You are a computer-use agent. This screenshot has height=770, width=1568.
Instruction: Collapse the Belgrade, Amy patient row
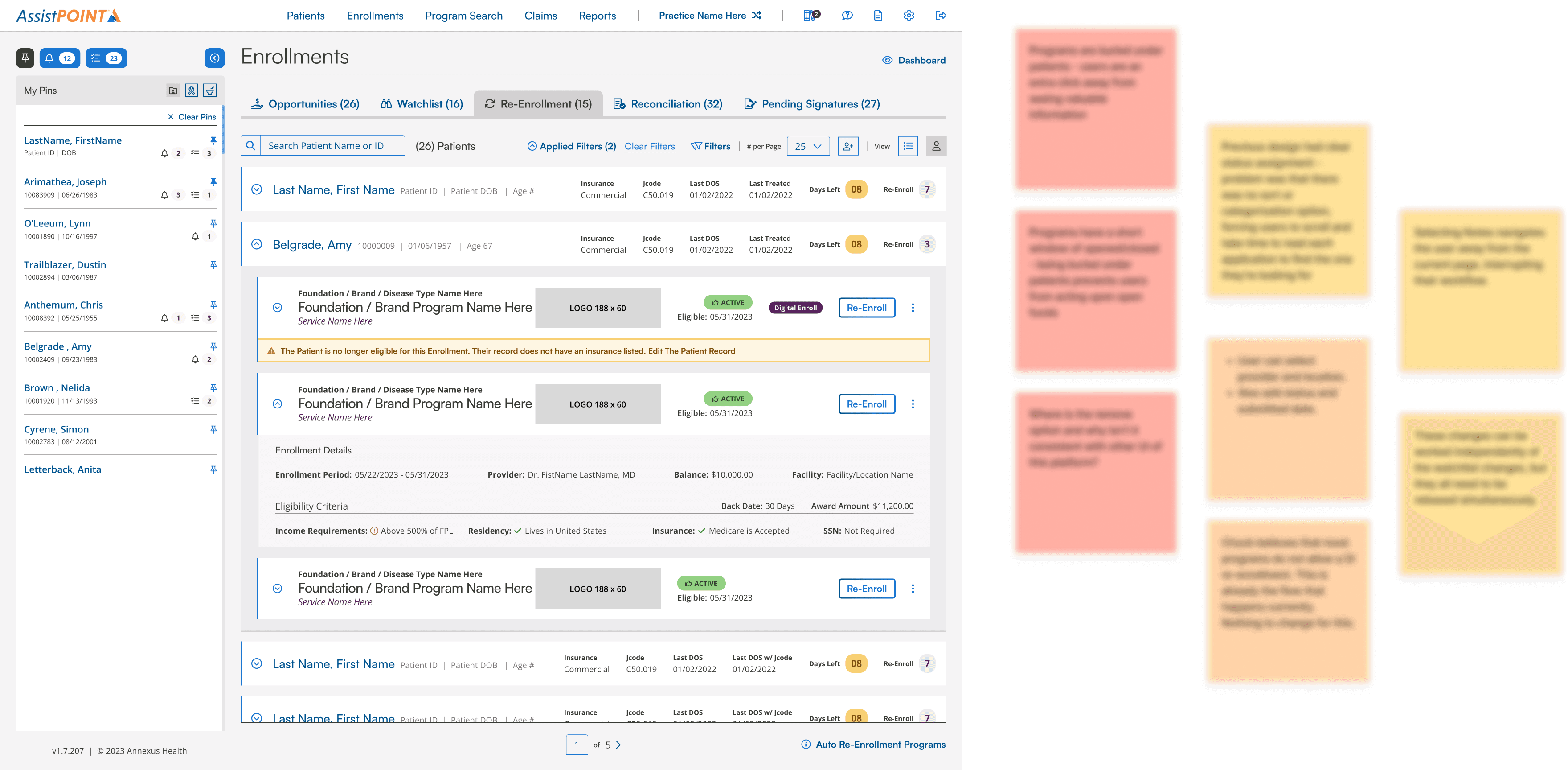tap(257, 244)
